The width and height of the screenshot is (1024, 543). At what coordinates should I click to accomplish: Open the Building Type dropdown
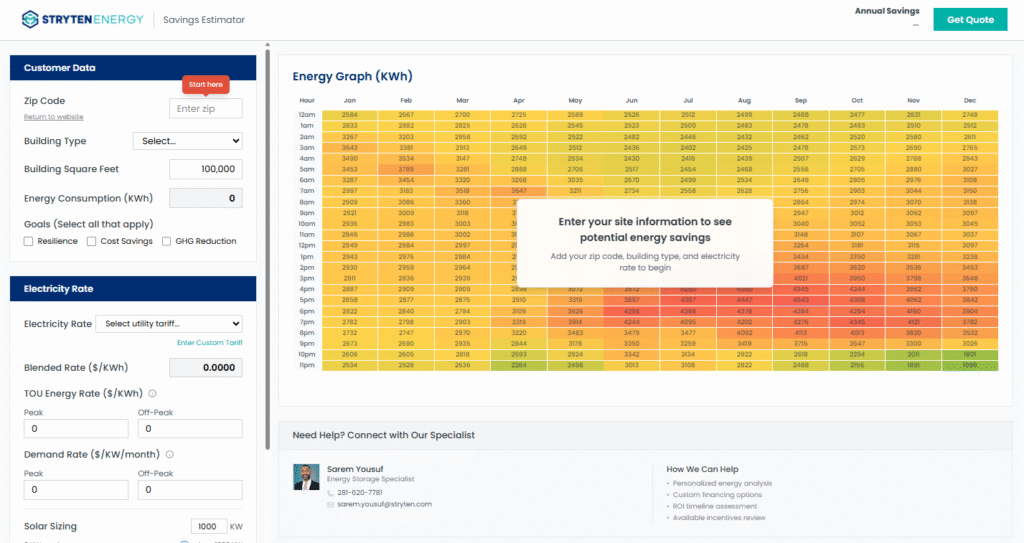[187, 141]
